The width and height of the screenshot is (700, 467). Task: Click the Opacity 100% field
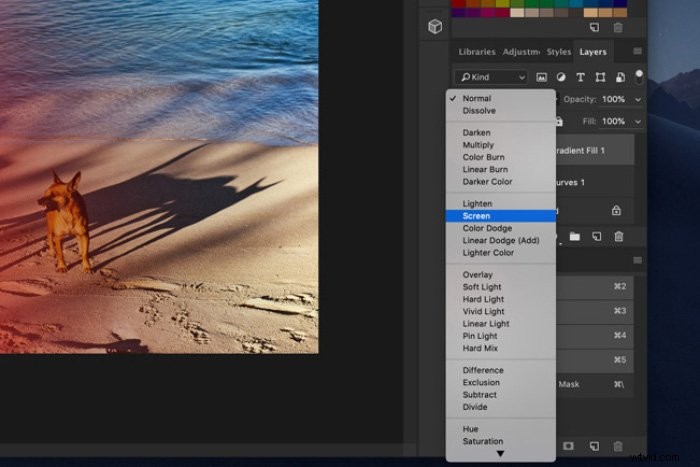[x=614, y=99]
